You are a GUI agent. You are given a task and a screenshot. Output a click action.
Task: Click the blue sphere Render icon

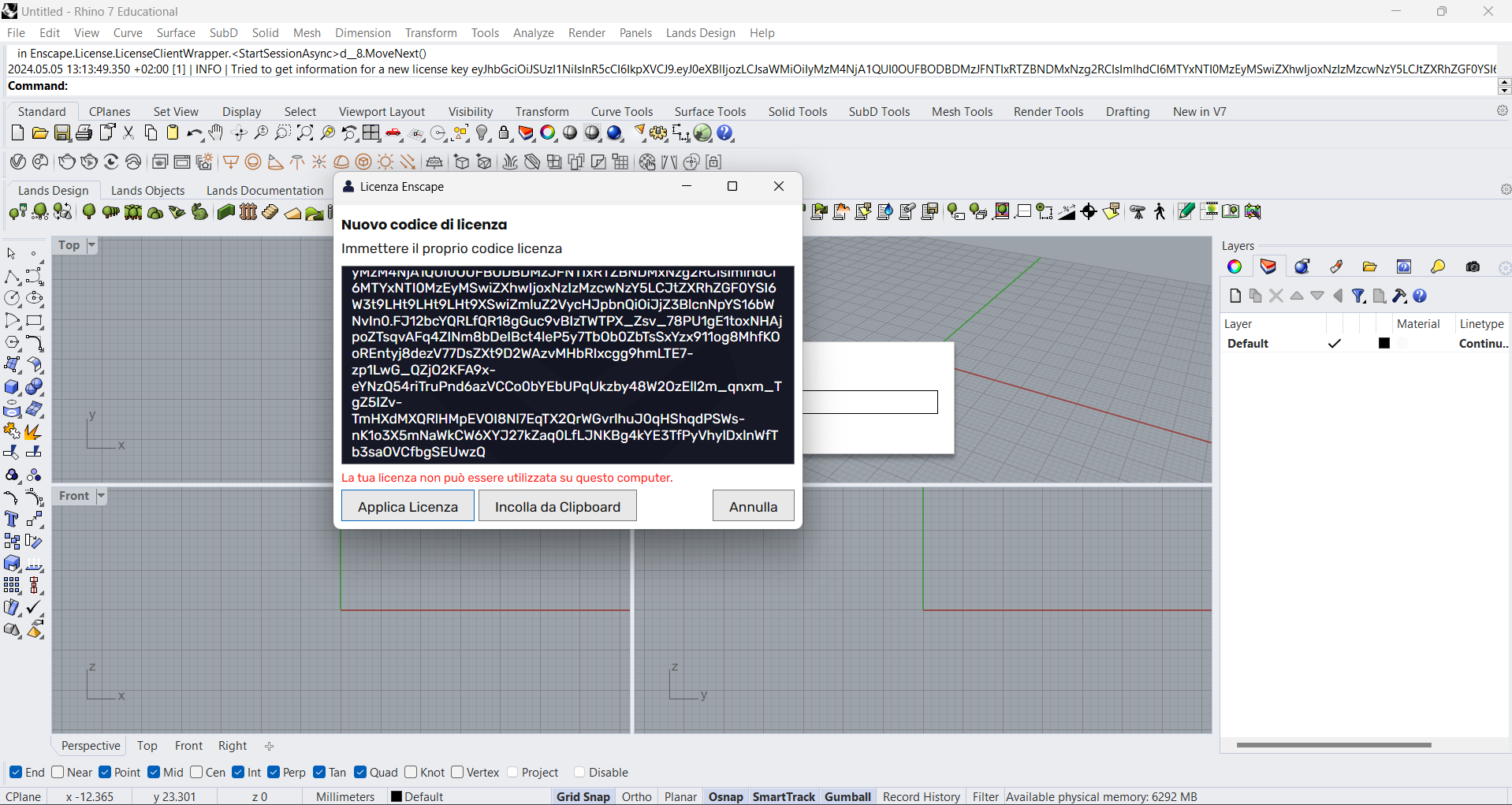pos(615,133)
